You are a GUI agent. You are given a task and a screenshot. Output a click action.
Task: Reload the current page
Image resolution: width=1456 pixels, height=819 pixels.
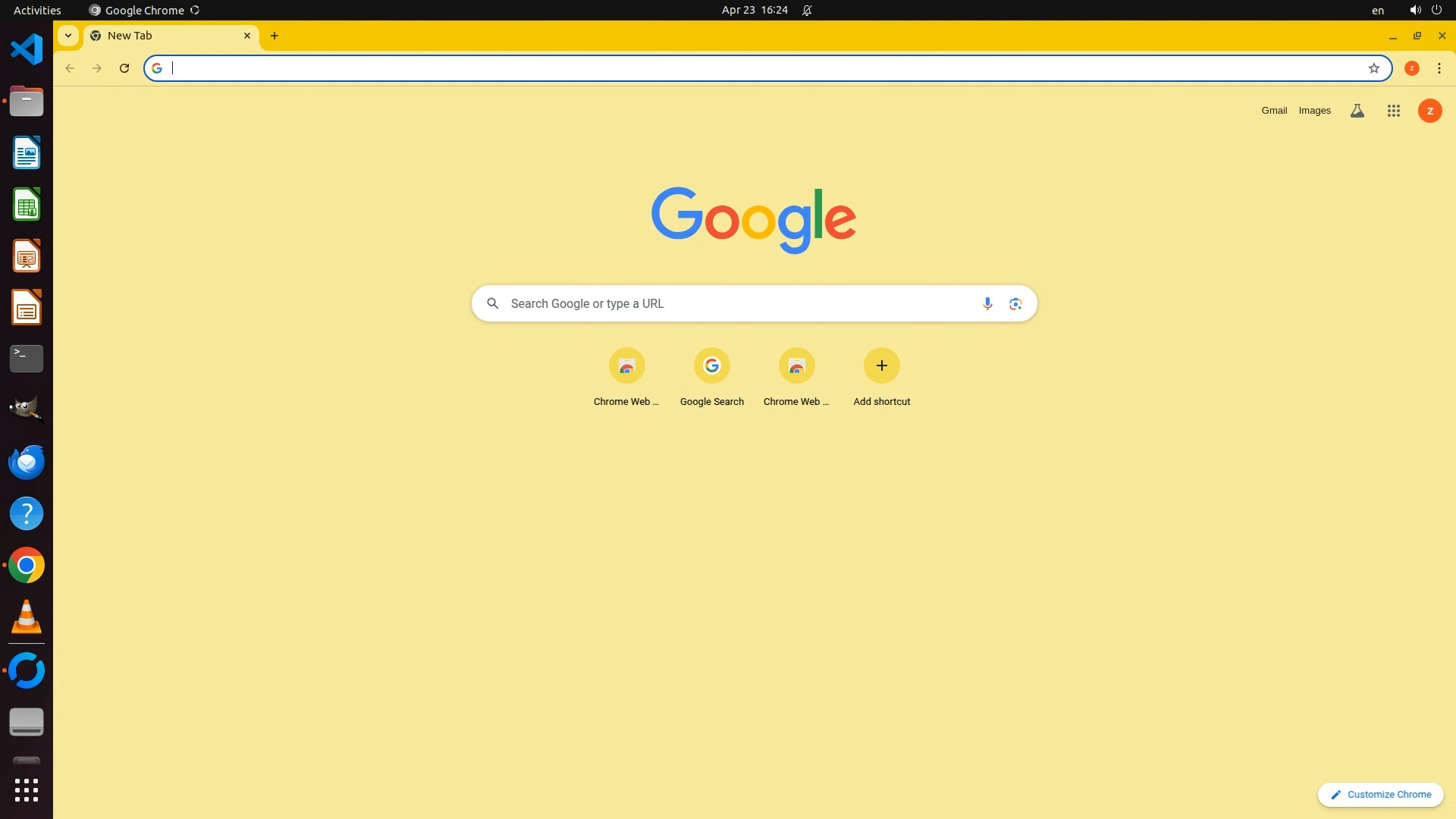coord(124,68)
